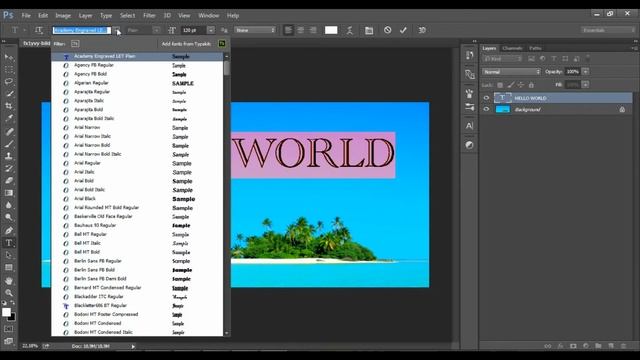Select the Horizontal Type tool

9,243
